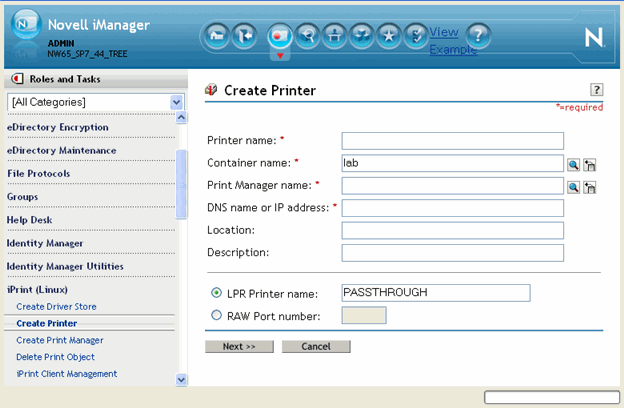The width and height of the screenshot is (624, 408).
Task: Browse containers with Container name magnifier
Action: coord(573,164)
